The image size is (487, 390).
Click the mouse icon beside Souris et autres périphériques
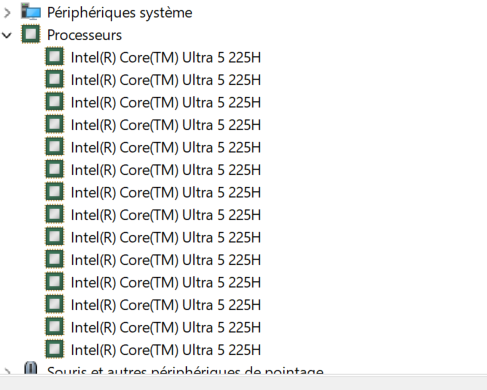(x=31, y=368)
